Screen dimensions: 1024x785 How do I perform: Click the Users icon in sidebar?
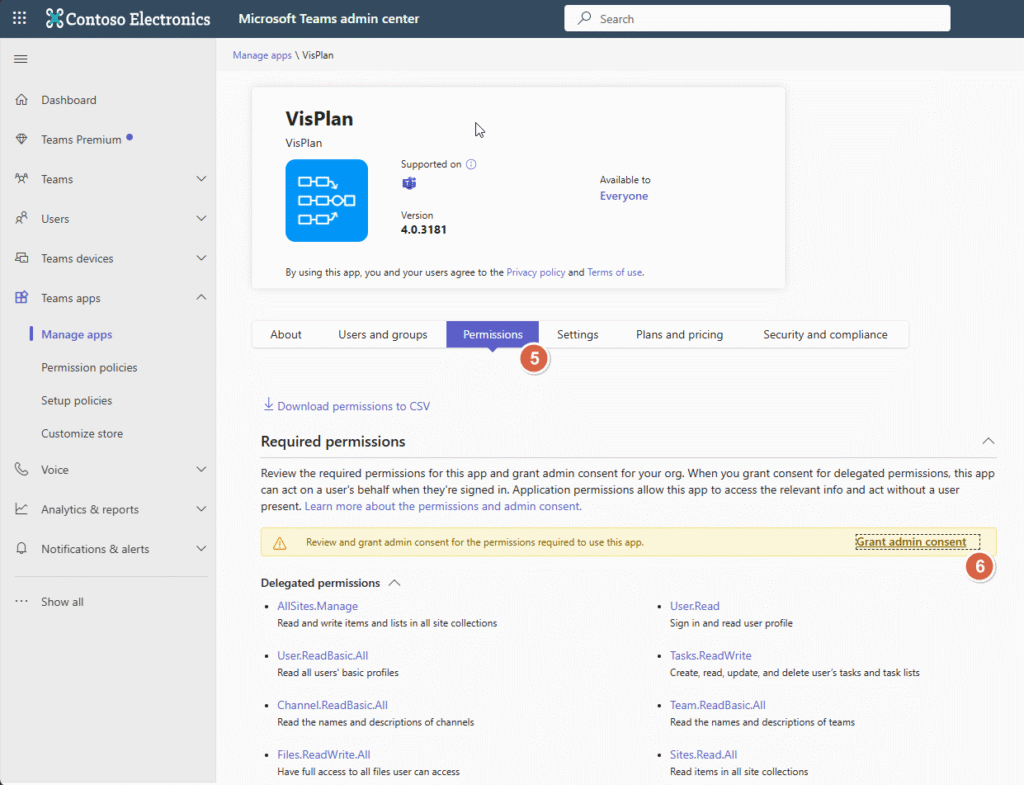pos(22,218)
